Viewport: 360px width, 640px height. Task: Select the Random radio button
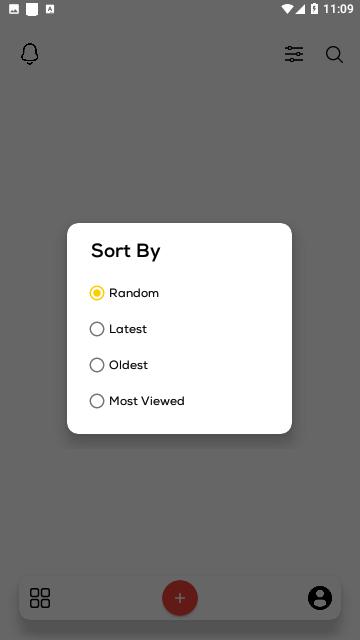[x=97, y=293]
